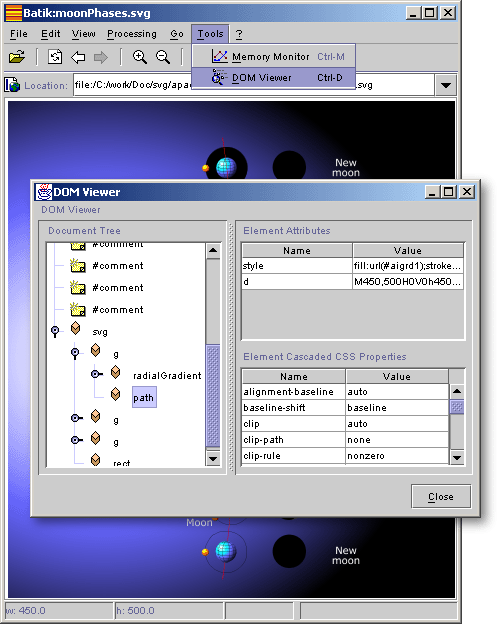Click the Batik title bar application icon
This screenshot has width=500, height=628.
[14, 13]
